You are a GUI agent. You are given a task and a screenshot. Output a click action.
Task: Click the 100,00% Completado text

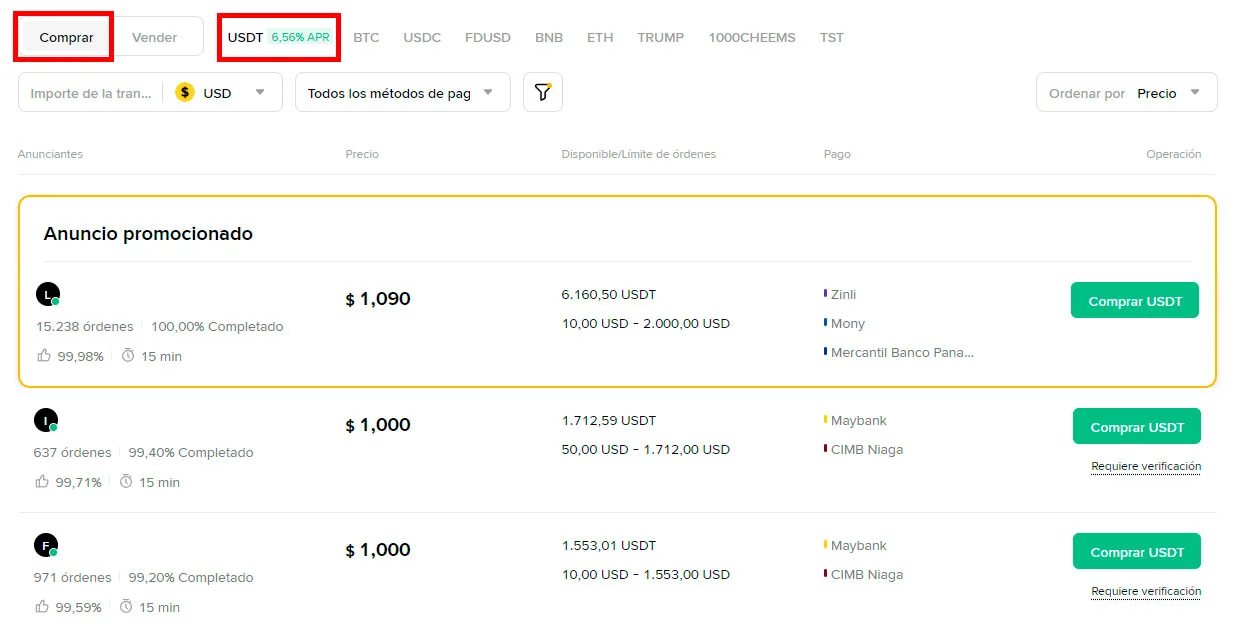tap(217, 326)
